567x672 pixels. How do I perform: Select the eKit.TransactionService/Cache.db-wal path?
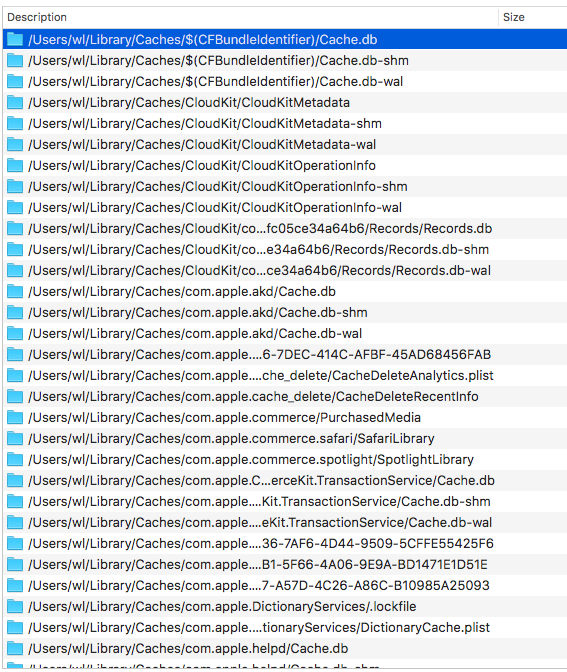(x=260, y=523)
